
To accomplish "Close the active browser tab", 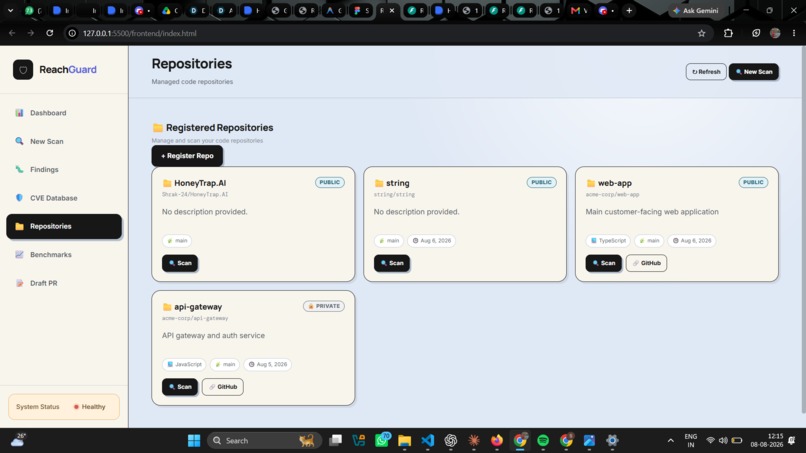I will pyautogui.click(x=392, y=11).
